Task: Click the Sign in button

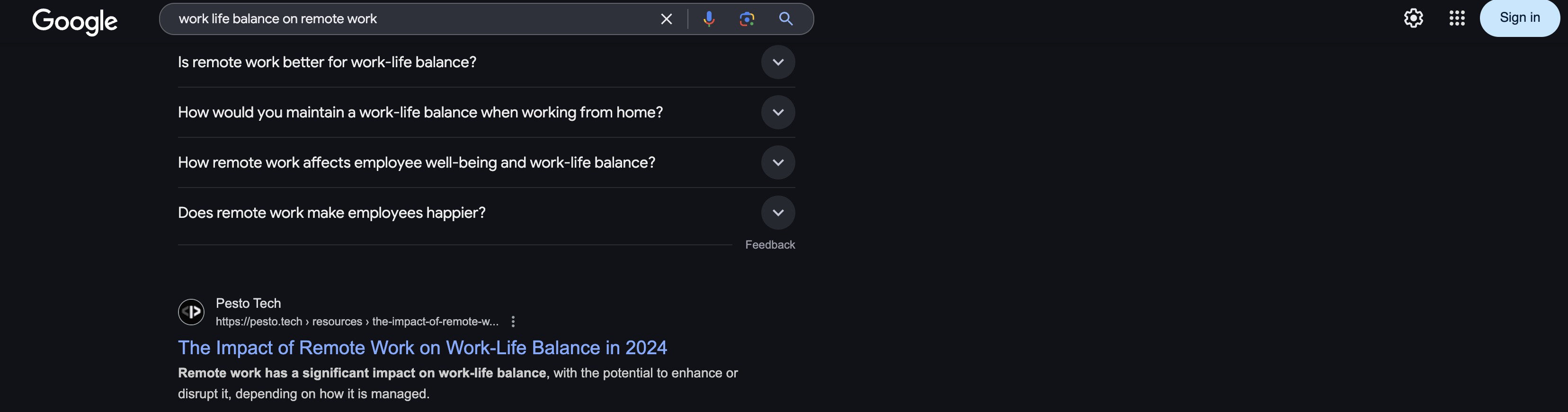Action: coord(1519,18)
